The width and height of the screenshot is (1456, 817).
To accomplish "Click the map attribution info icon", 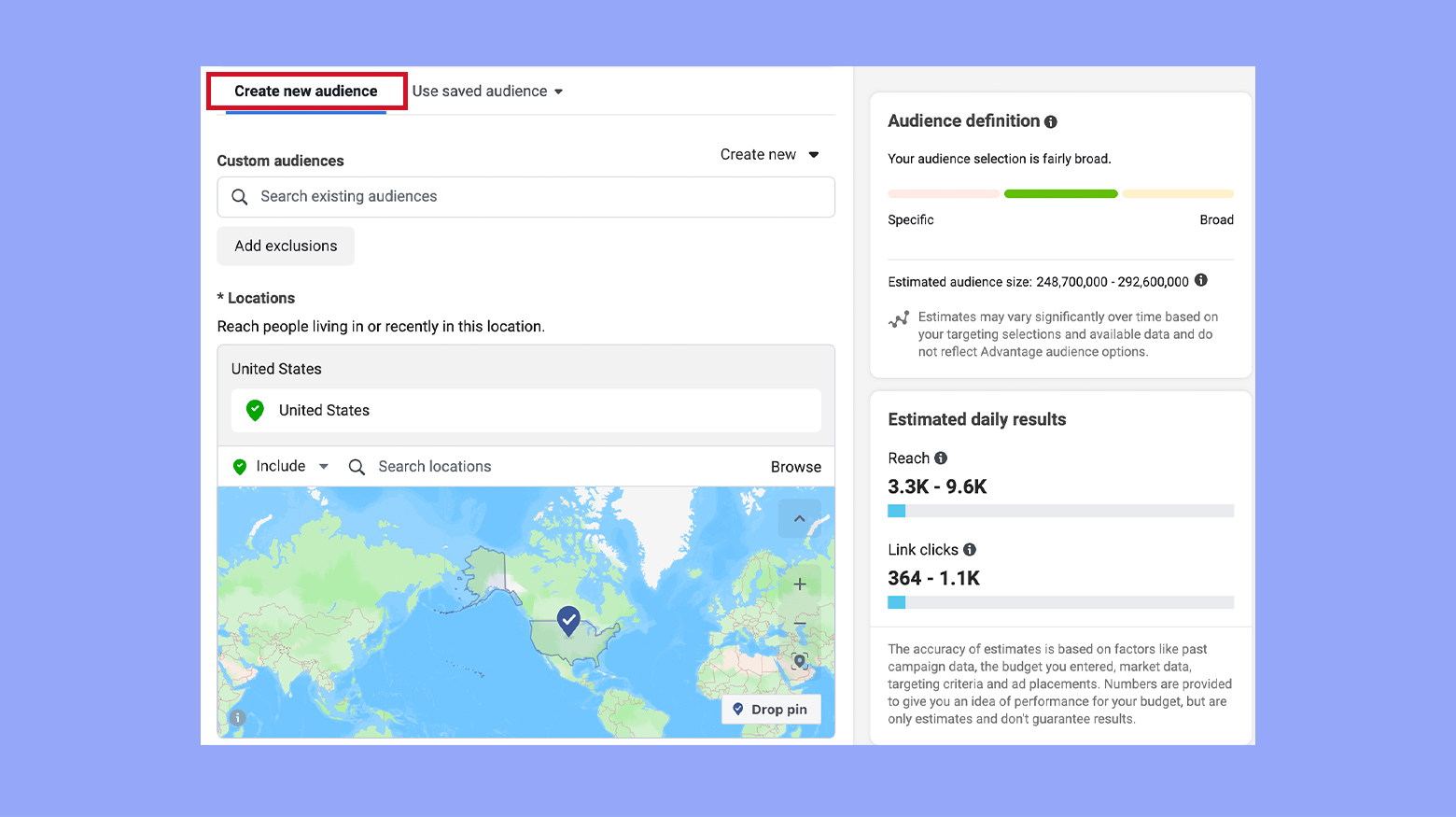I will 237,717.
